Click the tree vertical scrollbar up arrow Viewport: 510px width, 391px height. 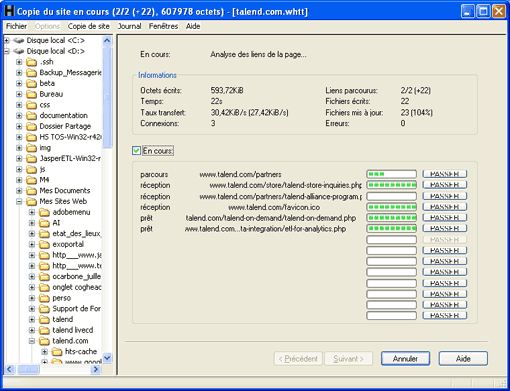[x=107, y=41]
